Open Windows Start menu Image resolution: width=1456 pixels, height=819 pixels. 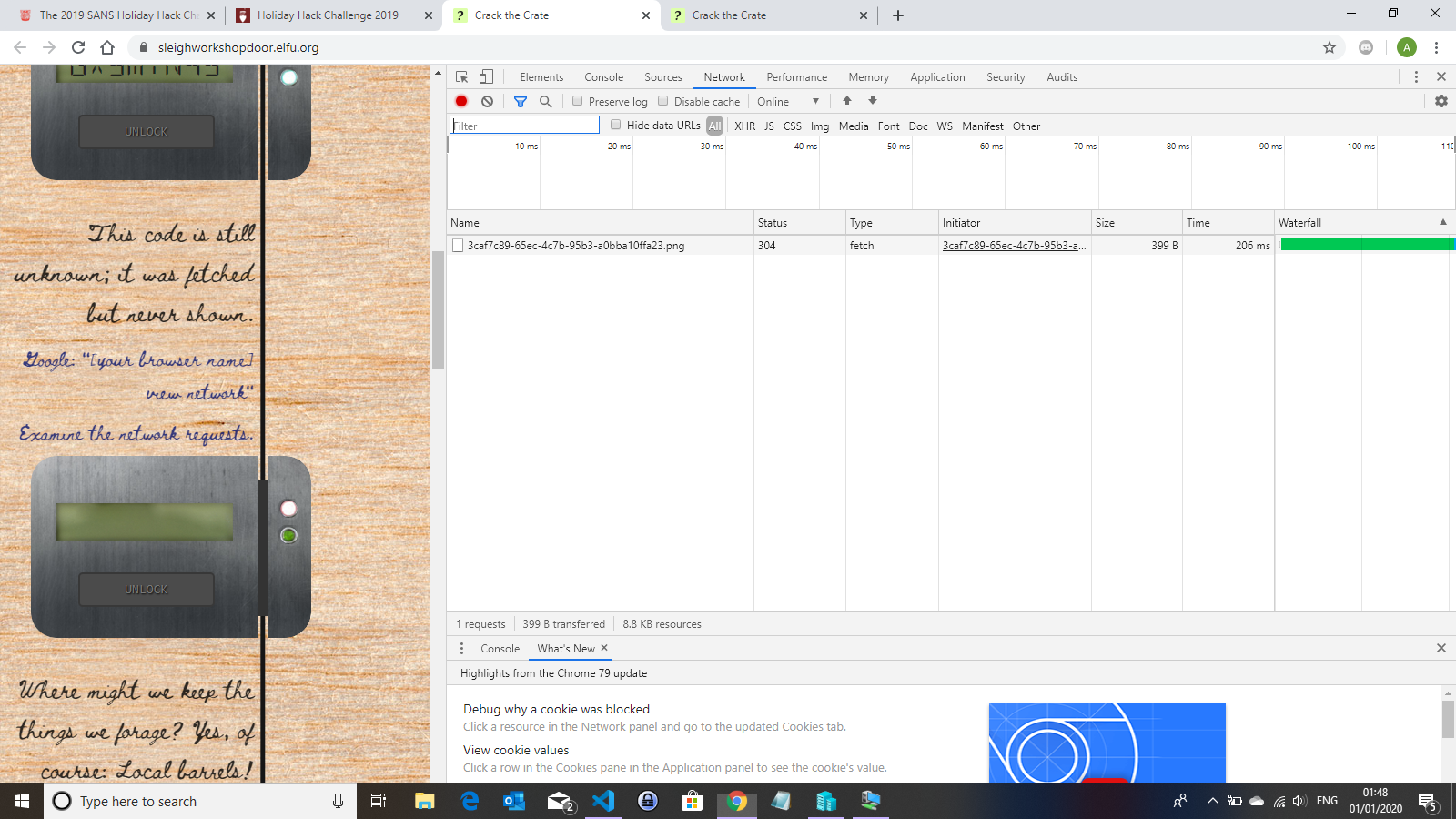pos(22,801)
